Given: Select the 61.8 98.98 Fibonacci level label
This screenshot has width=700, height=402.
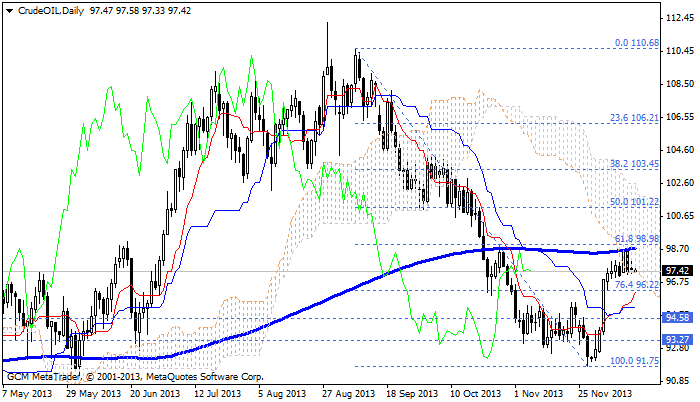Looking at the screenshot, I should [x=636, y=238].
